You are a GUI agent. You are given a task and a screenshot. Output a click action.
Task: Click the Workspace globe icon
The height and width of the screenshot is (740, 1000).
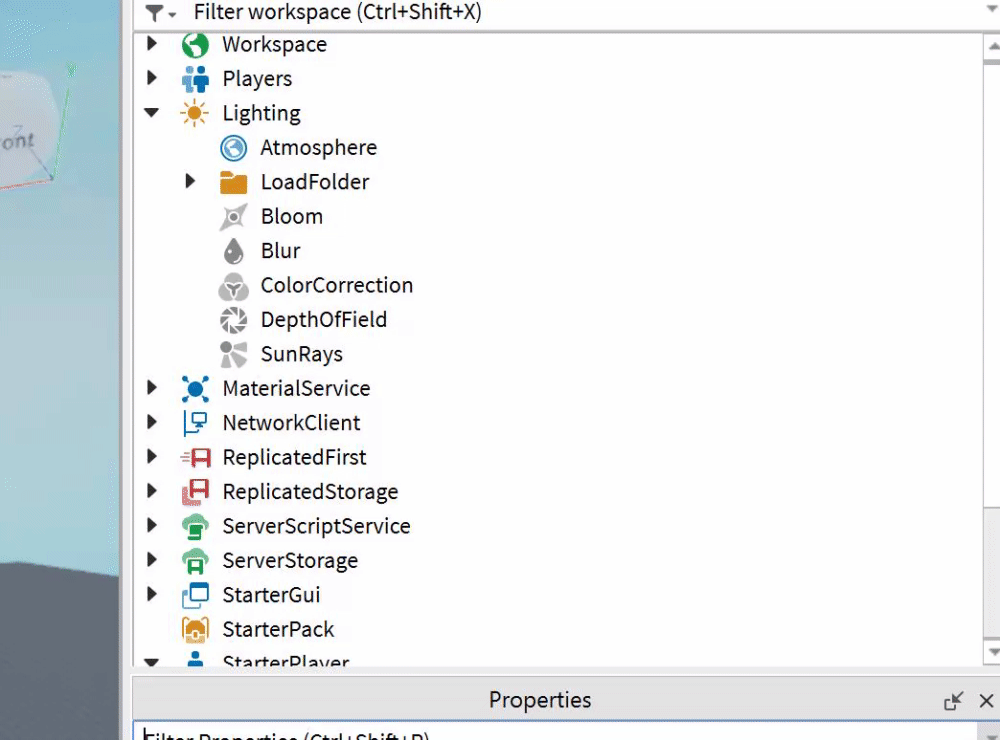point(195,45)
